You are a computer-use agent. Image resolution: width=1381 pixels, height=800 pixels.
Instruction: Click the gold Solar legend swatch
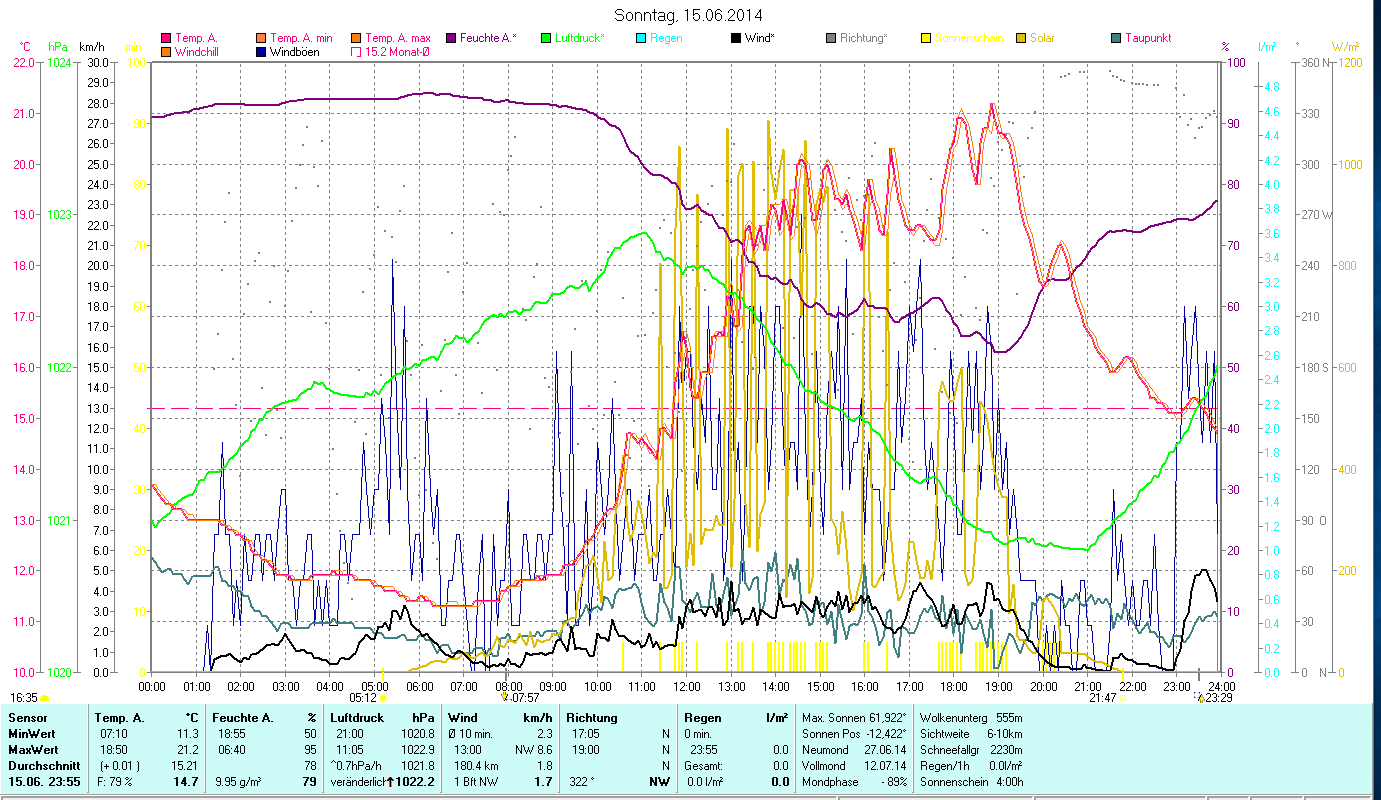[1021, 38]
